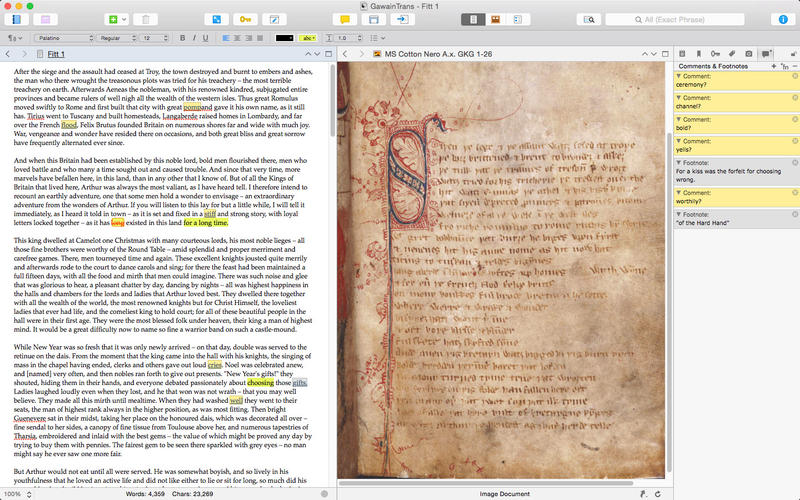800x500 pixels.
Task: Open the Keywords key icon
Action: tap(243, 19)
